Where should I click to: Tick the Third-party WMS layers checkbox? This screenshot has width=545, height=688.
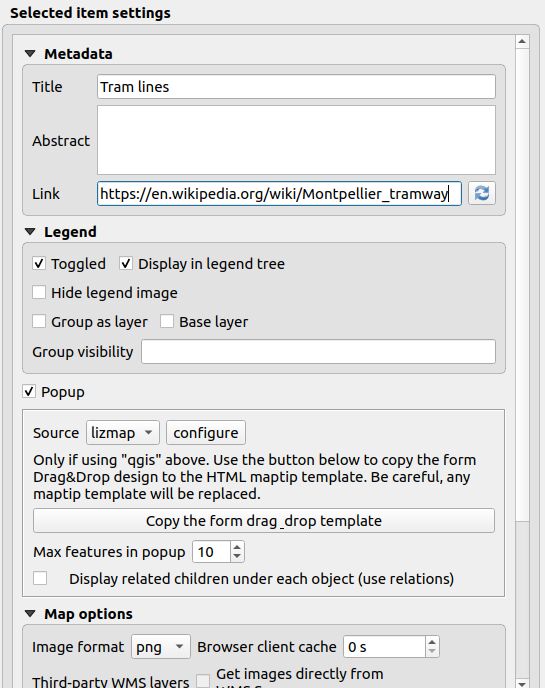tap(203, 681)
